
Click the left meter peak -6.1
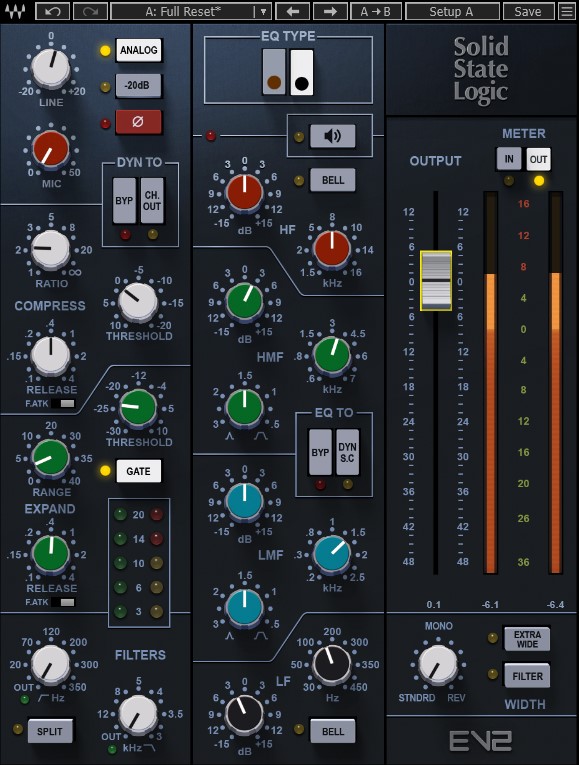point(490,605)
